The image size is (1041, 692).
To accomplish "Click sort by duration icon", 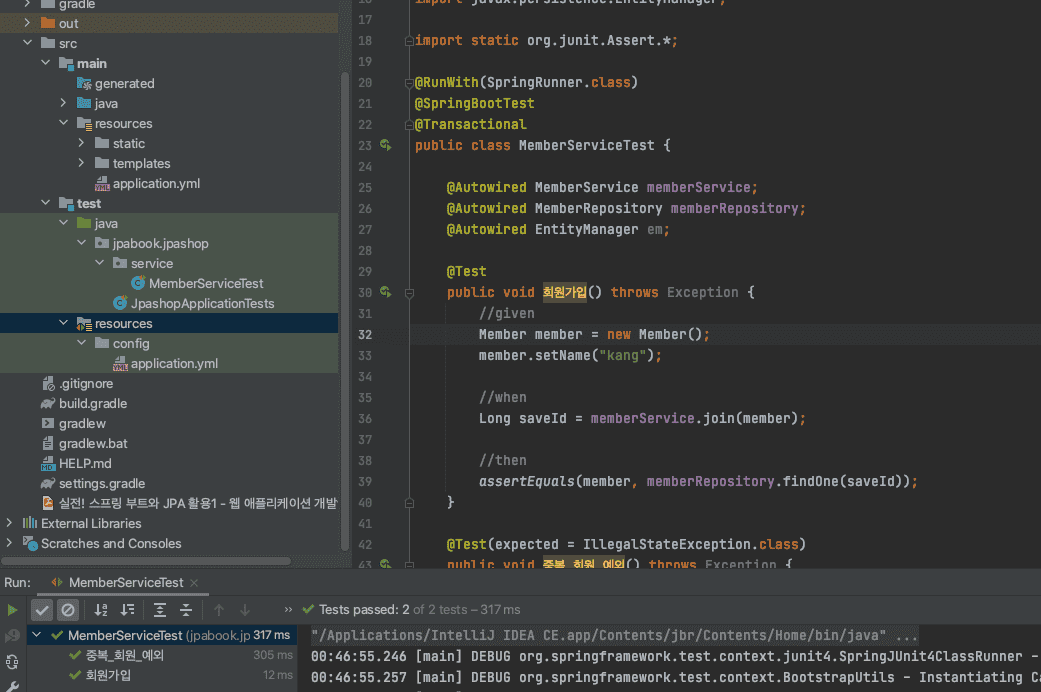I will pyautogui.click(x=127, y=609).
